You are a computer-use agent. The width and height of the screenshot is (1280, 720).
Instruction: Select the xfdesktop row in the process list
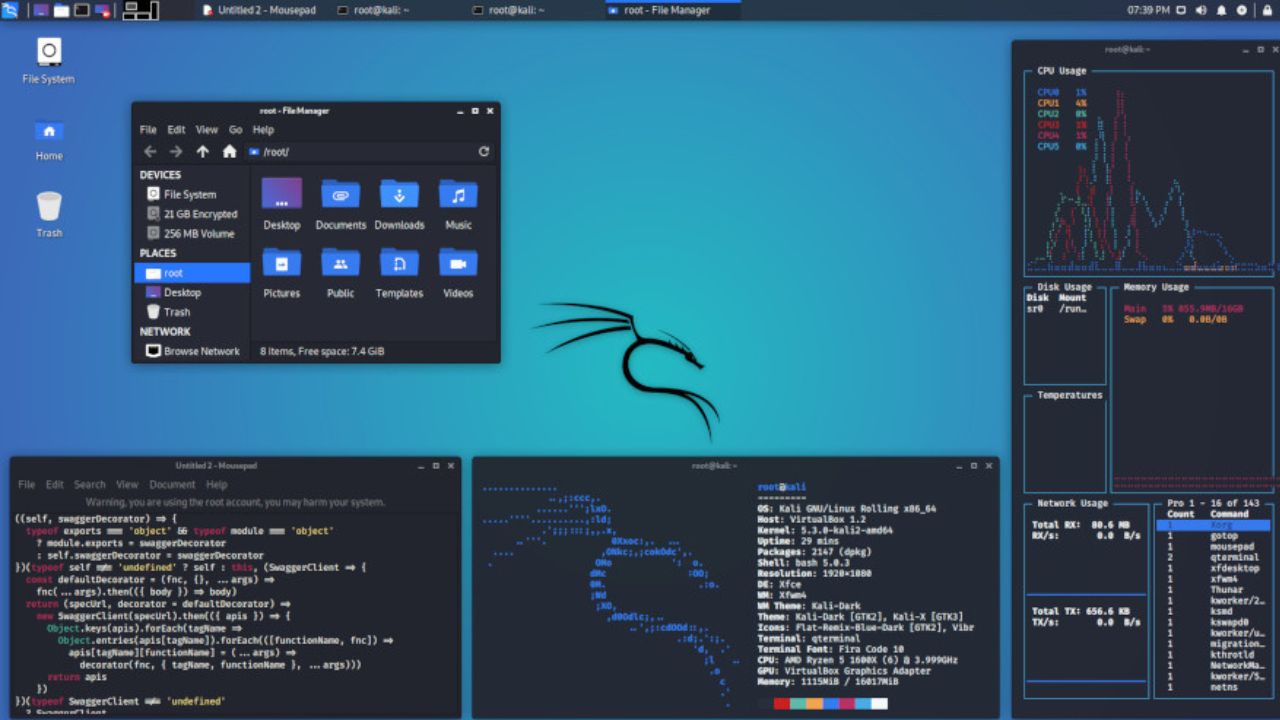[x=1213, y=569]
